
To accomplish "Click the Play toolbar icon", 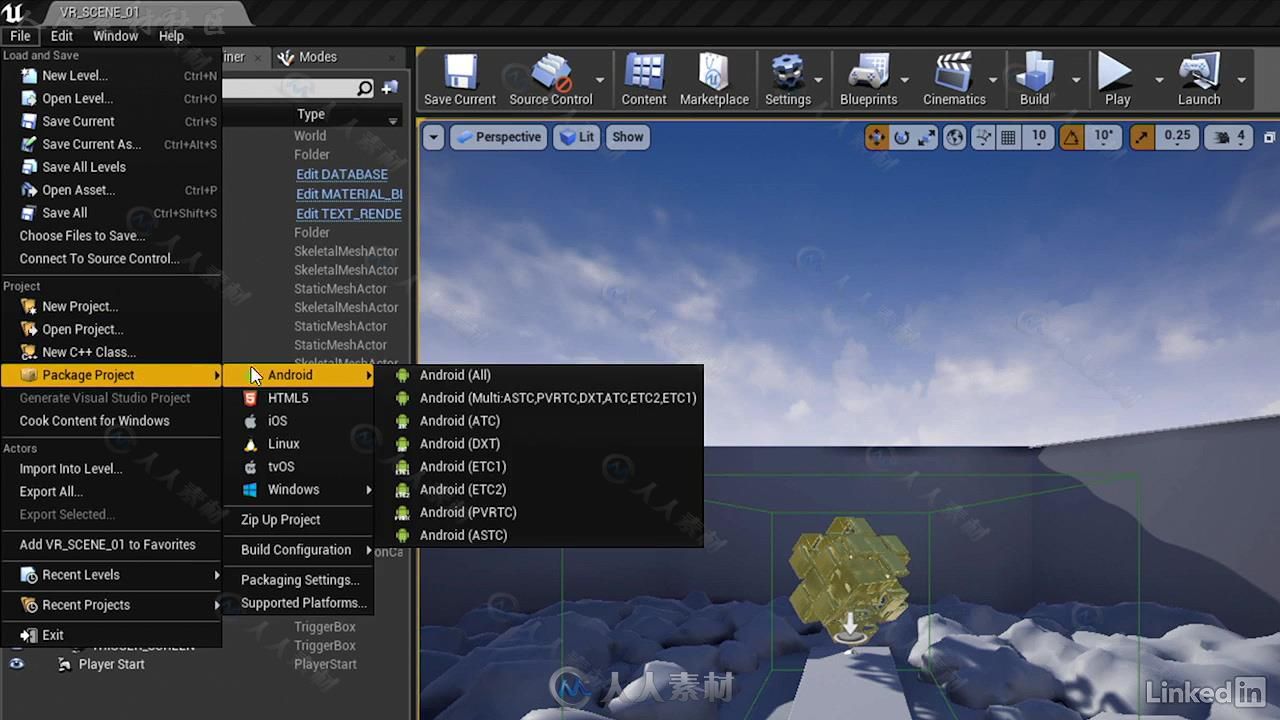I will pos(1117,73).
